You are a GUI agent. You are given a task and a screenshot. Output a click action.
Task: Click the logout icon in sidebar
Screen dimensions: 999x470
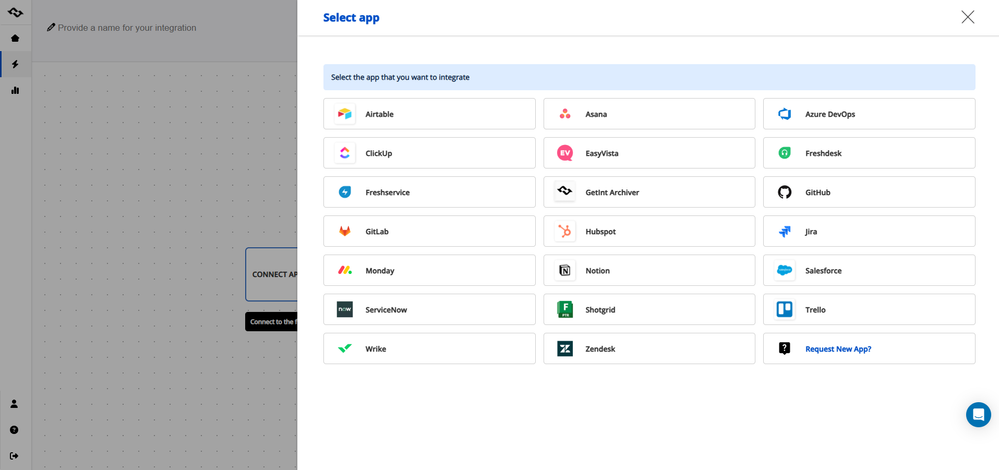coord(15,456)
